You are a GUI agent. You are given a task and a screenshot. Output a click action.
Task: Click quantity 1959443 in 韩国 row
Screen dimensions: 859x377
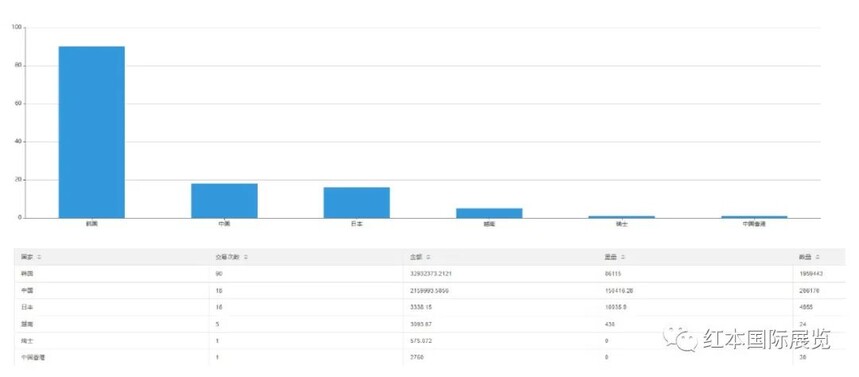click(811, 273)
